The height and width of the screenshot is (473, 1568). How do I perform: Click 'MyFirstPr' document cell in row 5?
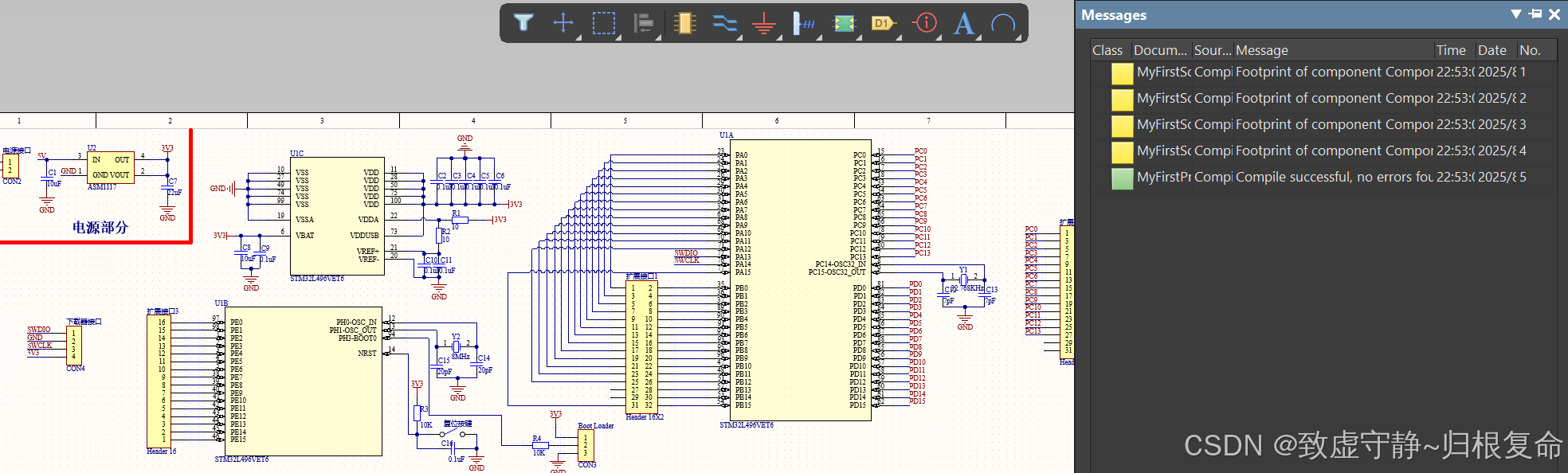click(x=1163, y=177)
